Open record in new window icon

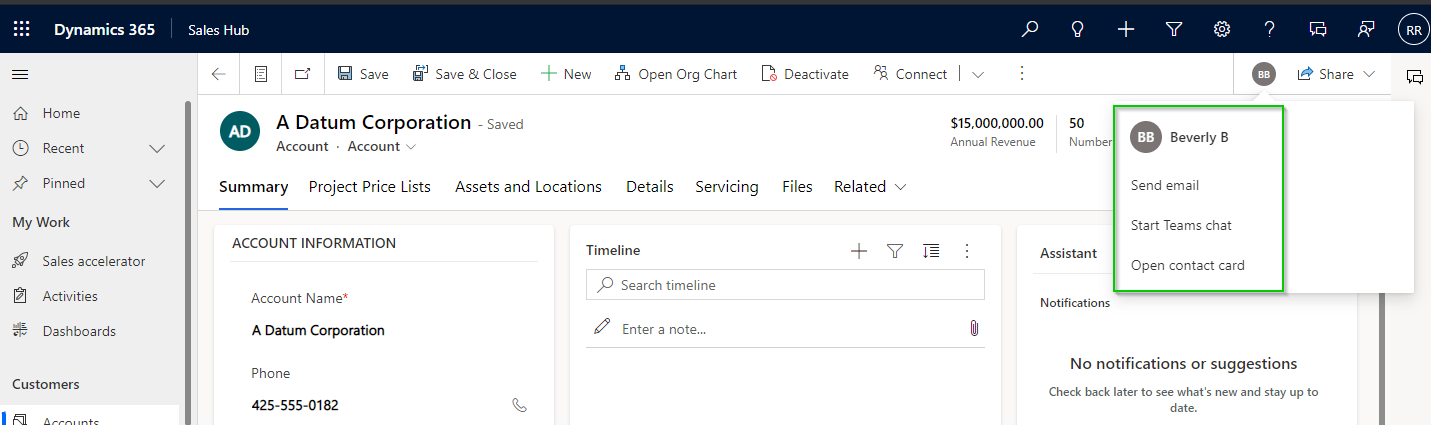(302, 74)
